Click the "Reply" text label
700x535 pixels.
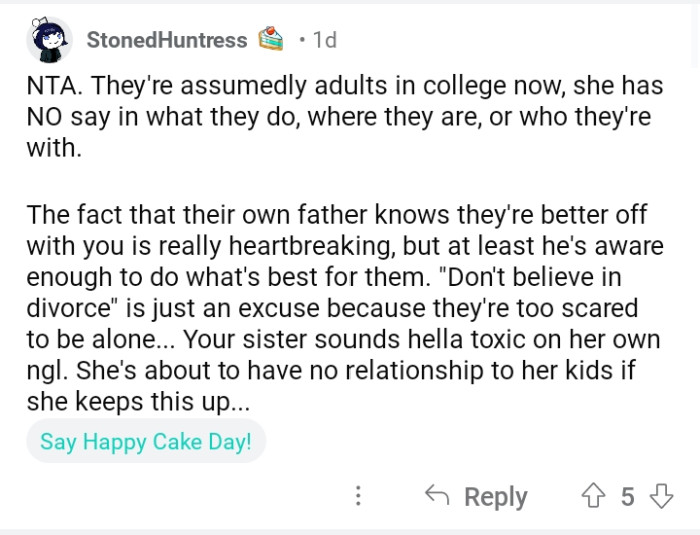tap(495, 497)
